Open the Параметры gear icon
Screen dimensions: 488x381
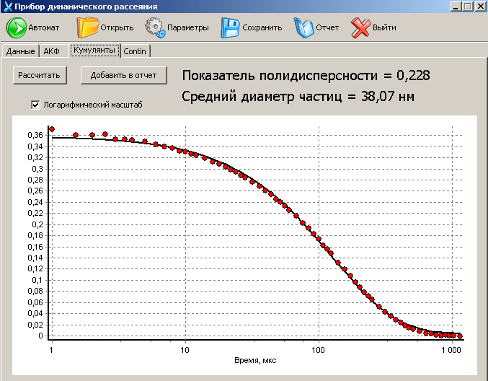click(155, 27)
